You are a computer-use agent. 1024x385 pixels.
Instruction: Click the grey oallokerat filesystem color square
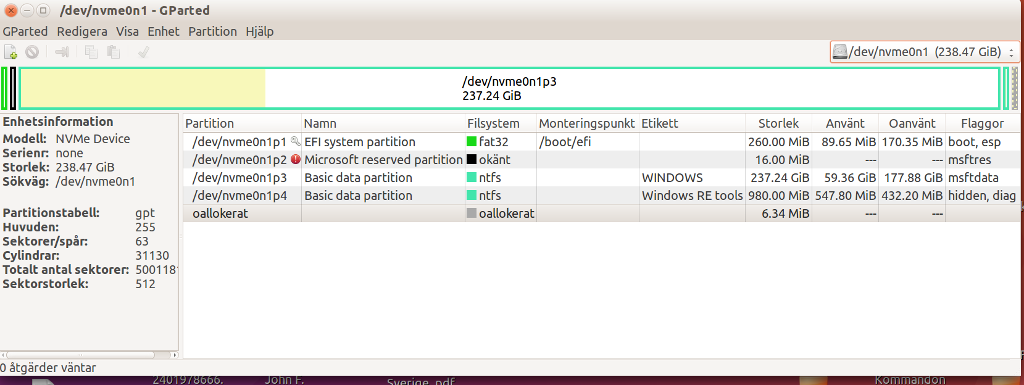pyautogui.click(x=472, y=213)
